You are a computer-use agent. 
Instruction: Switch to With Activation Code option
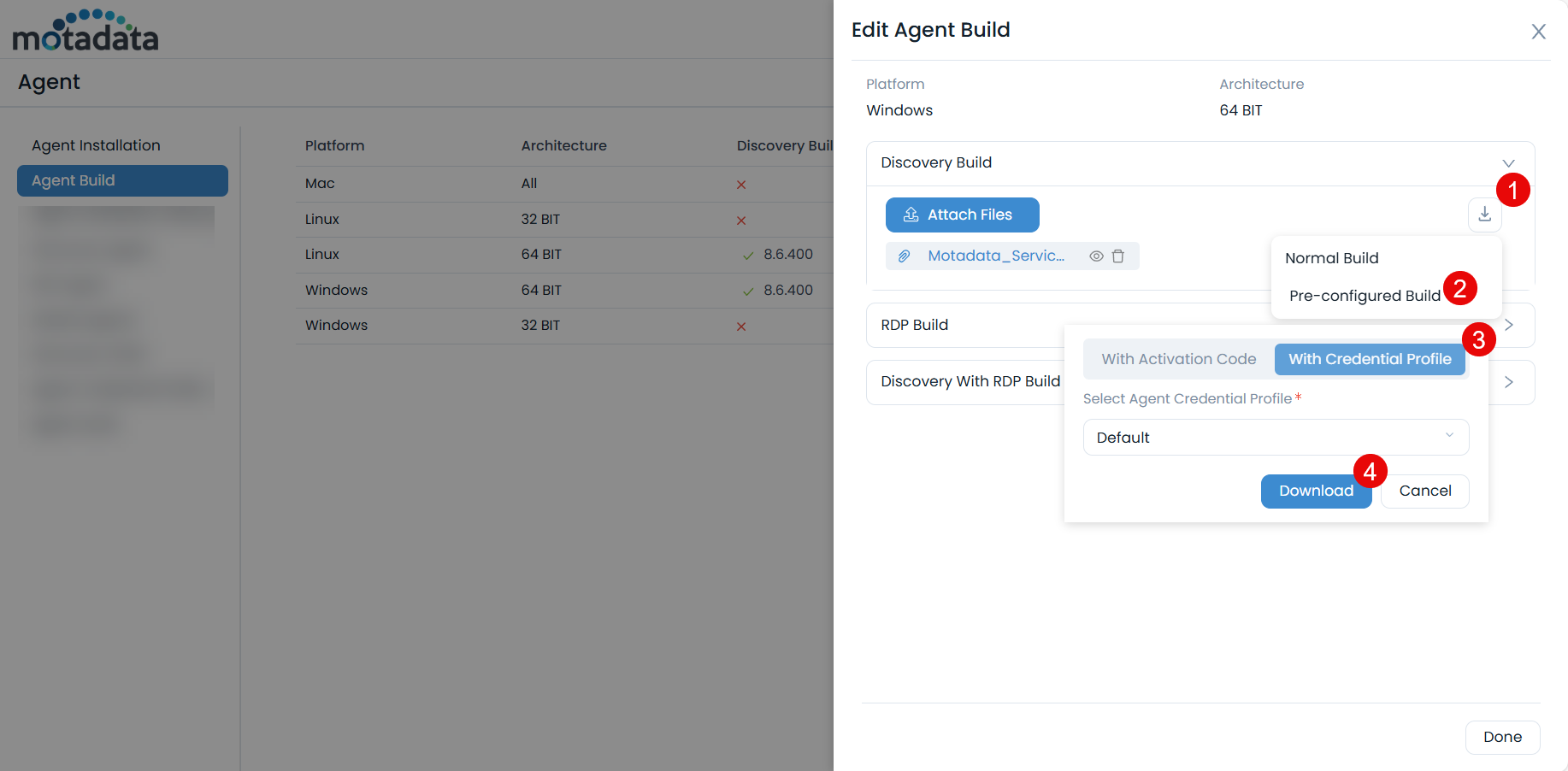point(1178,359)
